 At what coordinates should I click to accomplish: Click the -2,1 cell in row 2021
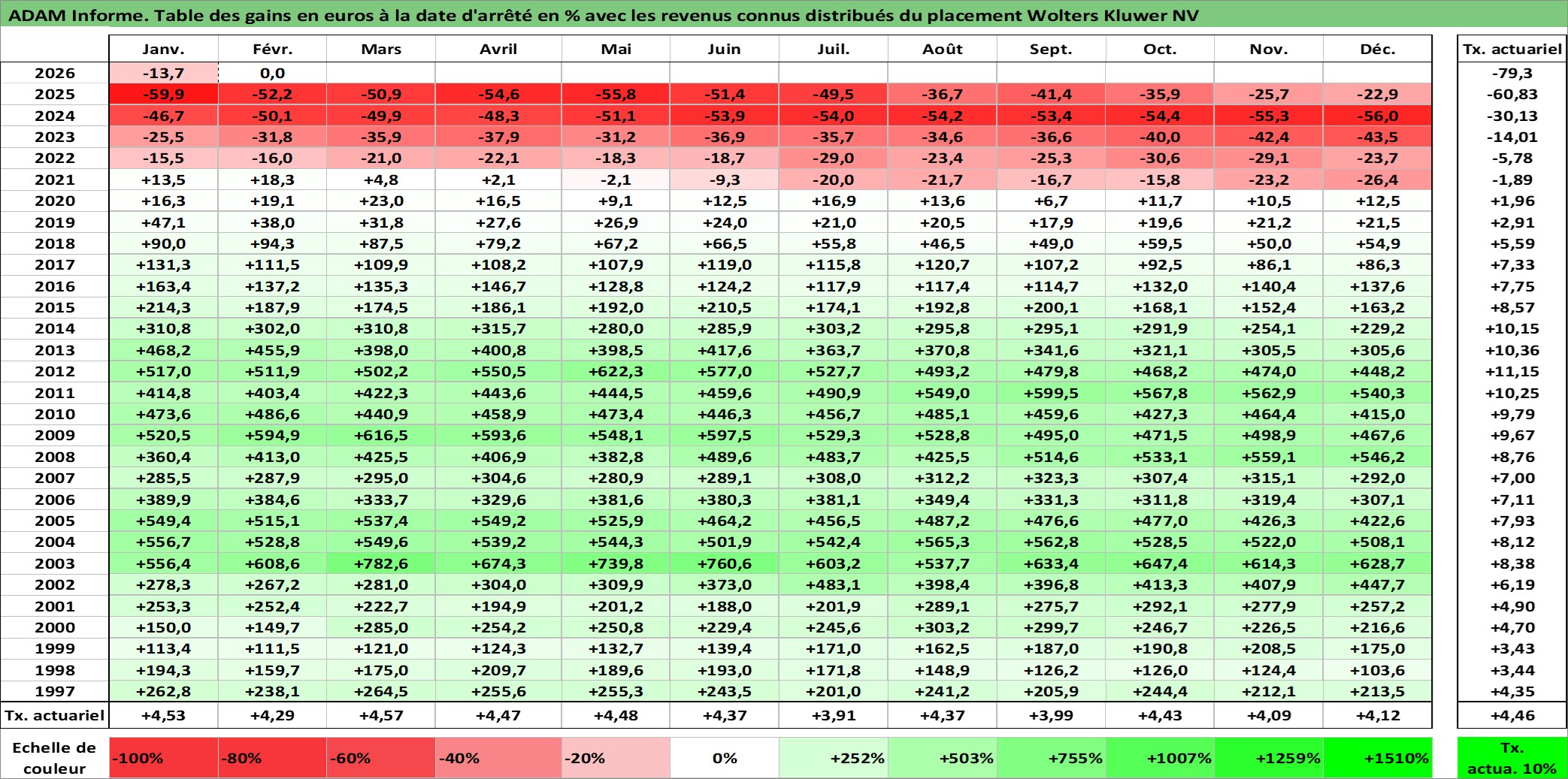[616, 180]
